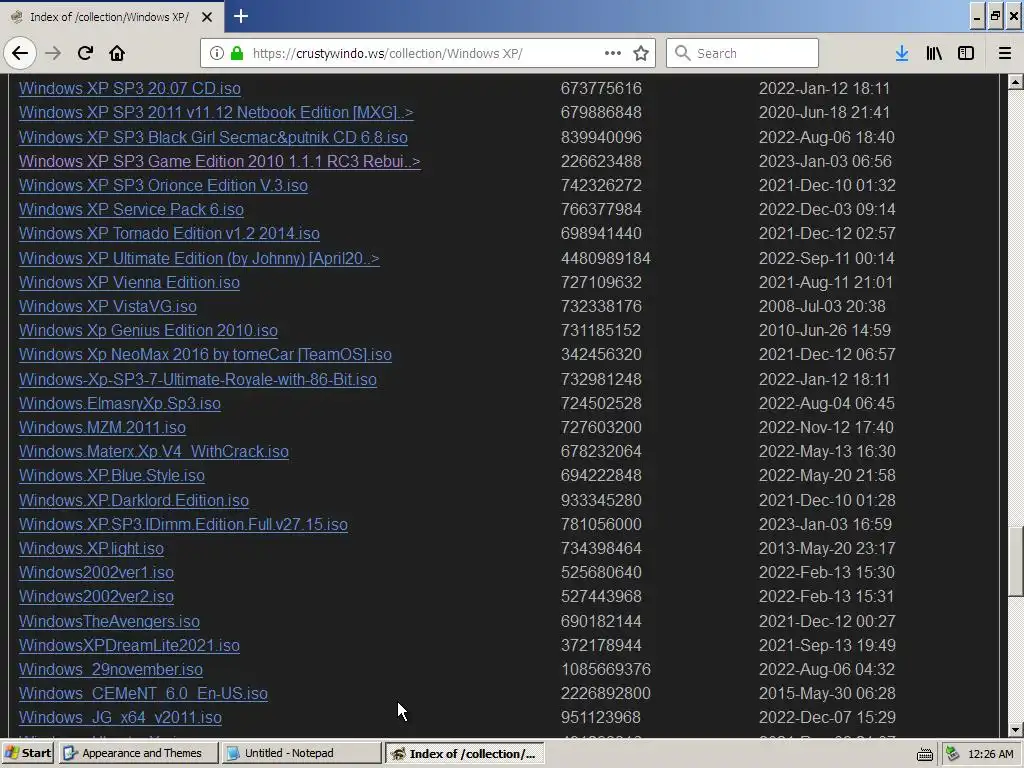The height and width of the screenshot is (768, 1024).
Task: Open Windows XP SP3 Orionce Edition V.3.iso
Action: click(163, 185)
